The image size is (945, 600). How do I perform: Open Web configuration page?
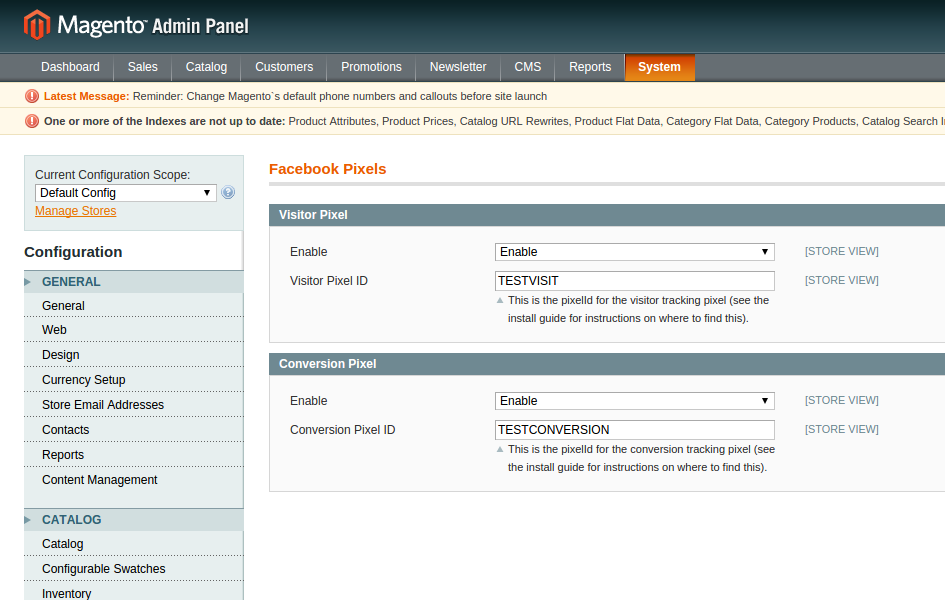coord(134,330)
